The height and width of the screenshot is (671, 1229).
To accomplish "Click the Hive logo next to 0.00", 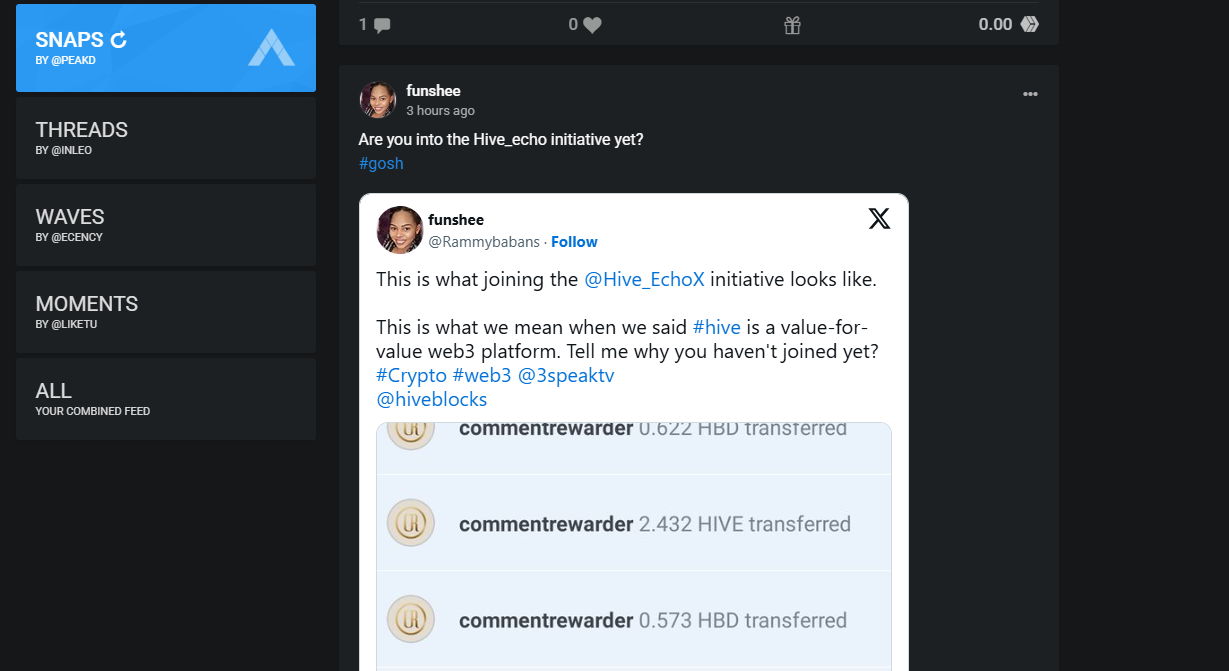I will [1030, 24].
